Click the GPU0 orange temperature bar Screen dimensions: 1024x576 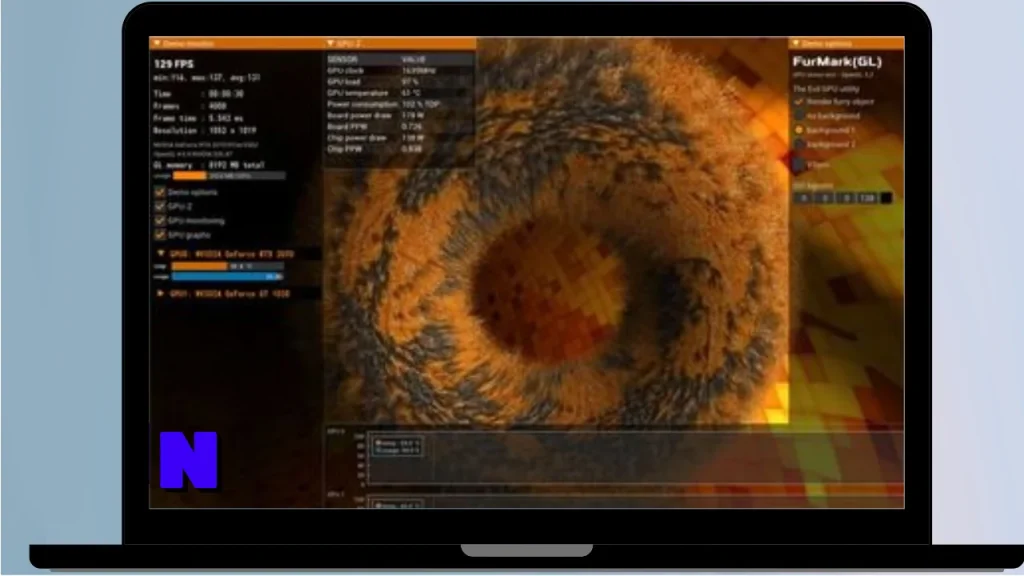coord(227,266)
